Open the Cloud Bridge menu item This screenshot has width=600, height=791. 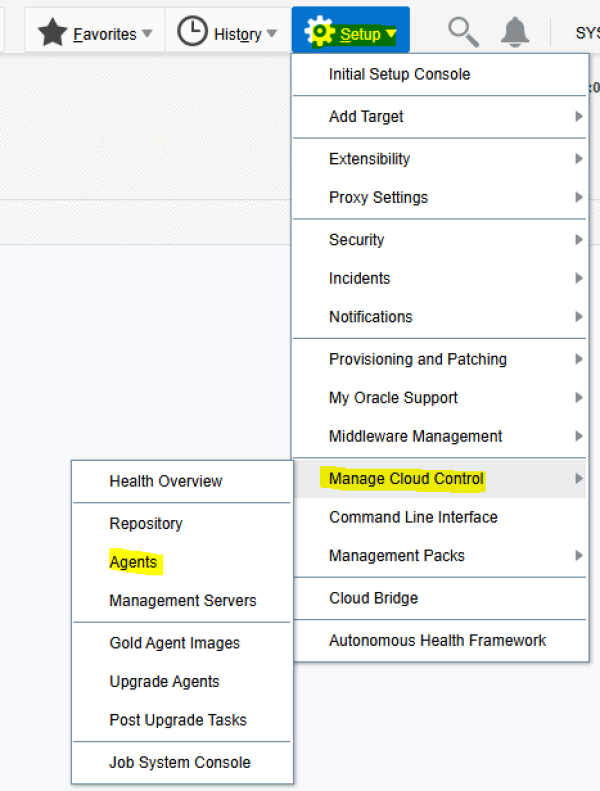pos(373,598)
